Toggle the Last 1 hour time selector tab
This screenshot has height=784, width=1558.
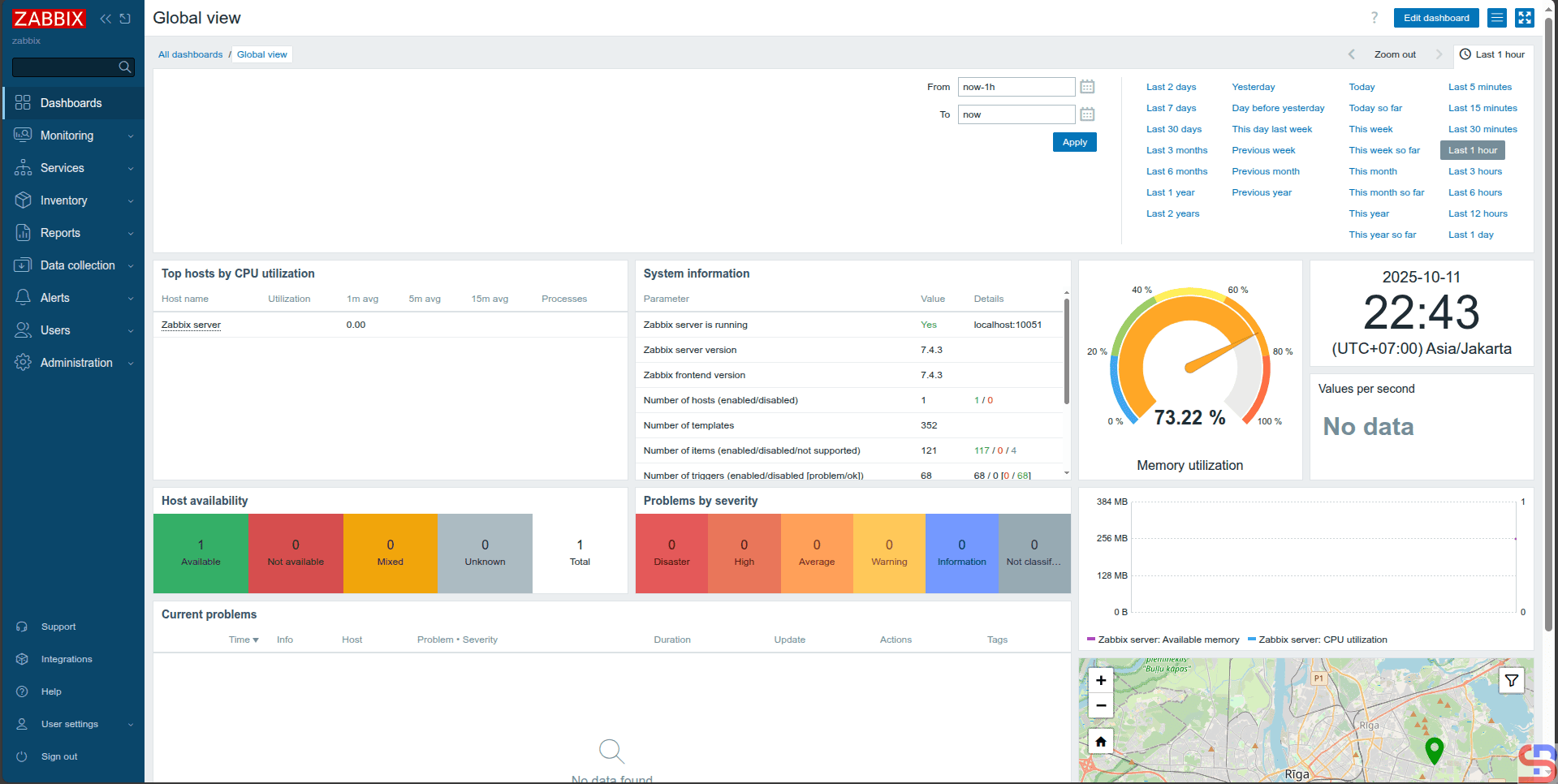point(1492,54)
